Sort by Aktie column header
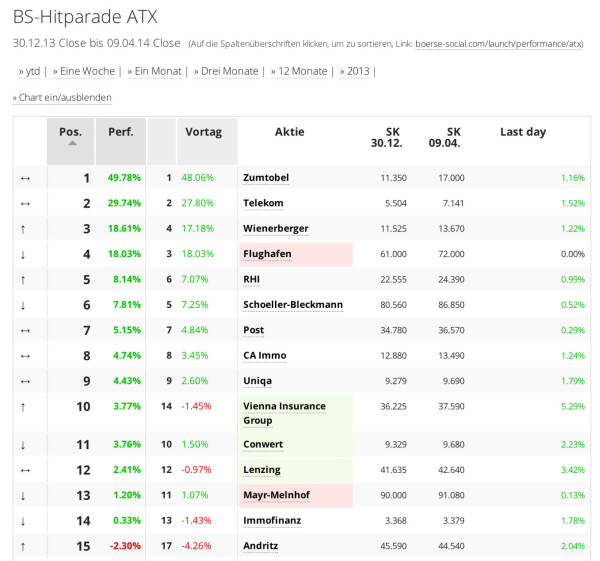This screenshot has width=600, height=561. coord(290,132)
